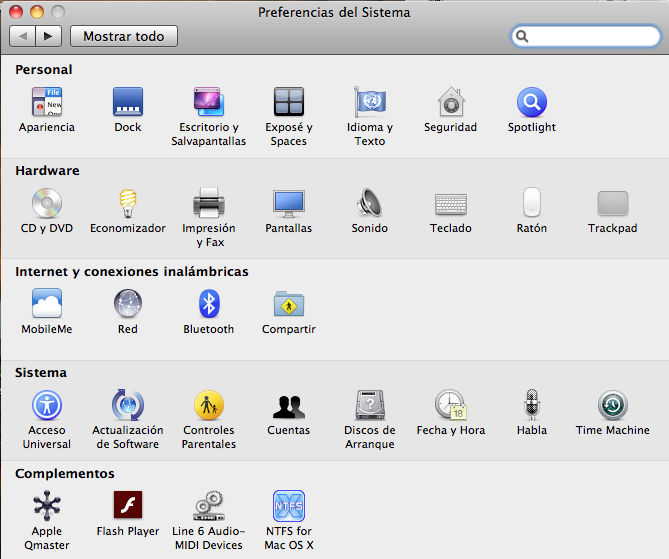Launch Time Machine preferences
This screenshot has width=669, height=559.
tap(612, 406)
